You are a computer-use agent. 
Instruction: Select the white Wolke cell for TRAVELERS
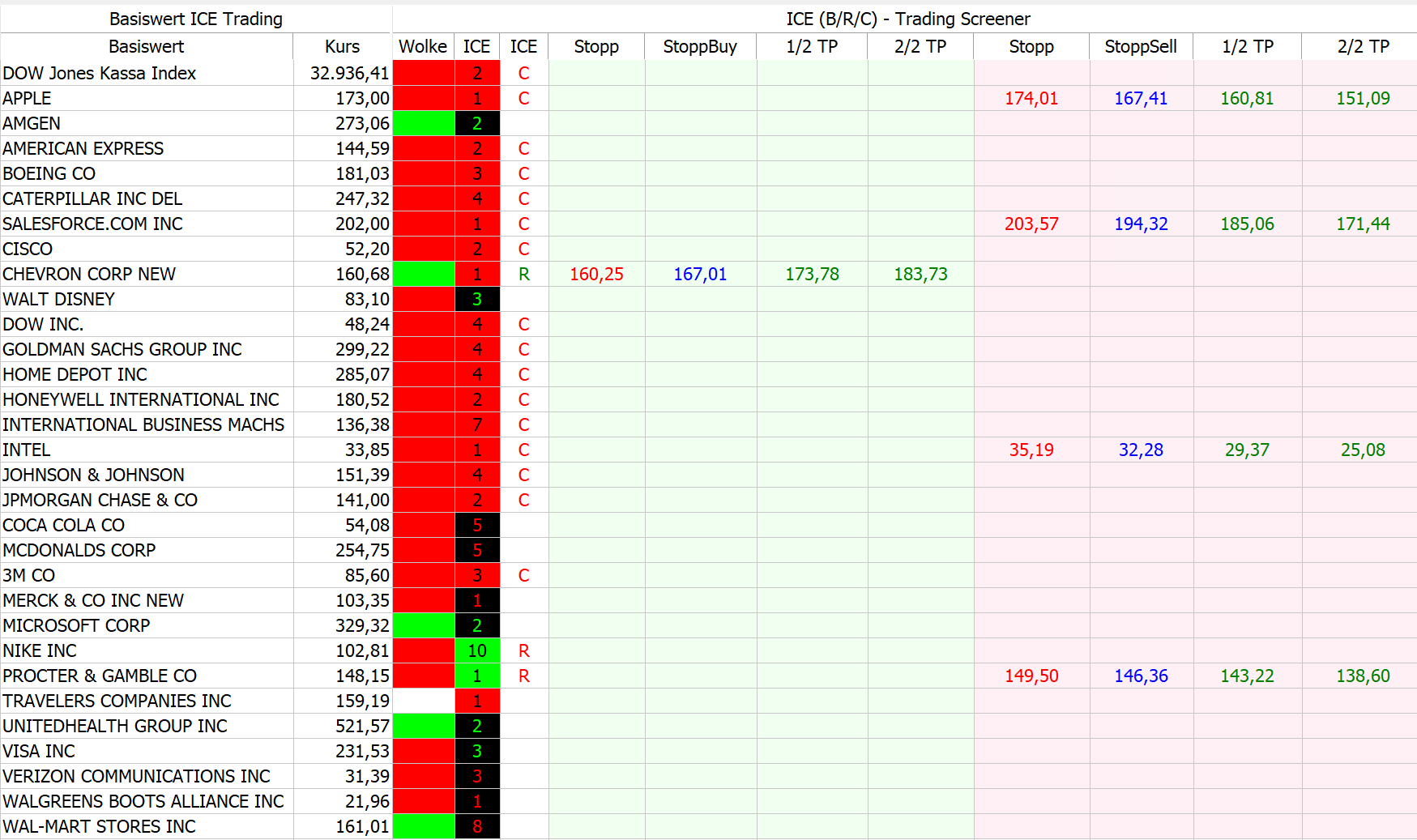424,701
